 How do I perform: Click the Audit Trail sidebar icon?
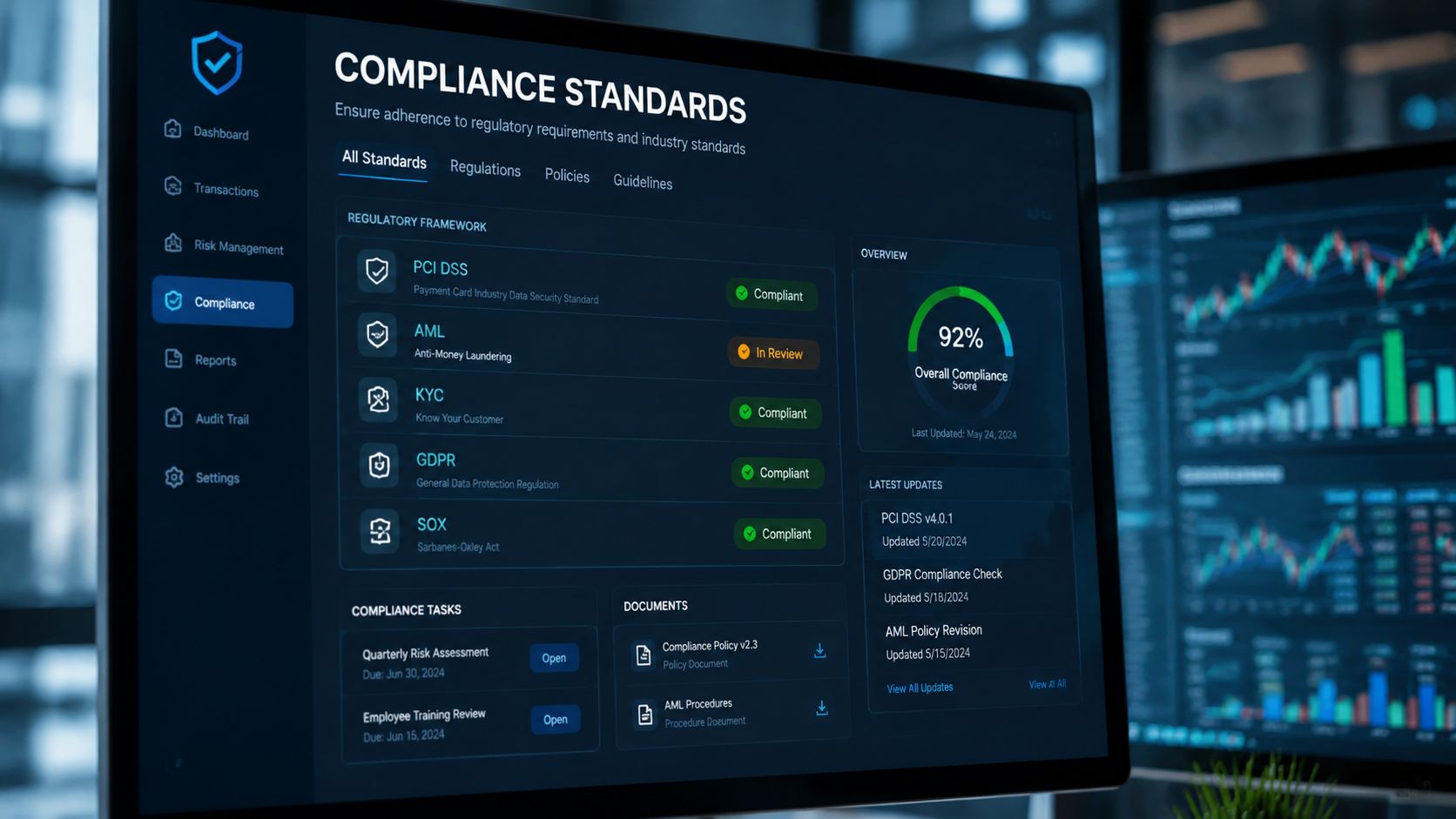tap(174, 417)
